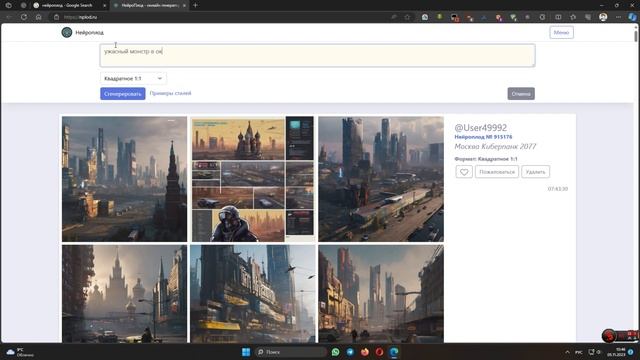The height and width of the screenshot is (360, 640).
Task: Click the taskbar clock and date
Action: coord(617,352)
